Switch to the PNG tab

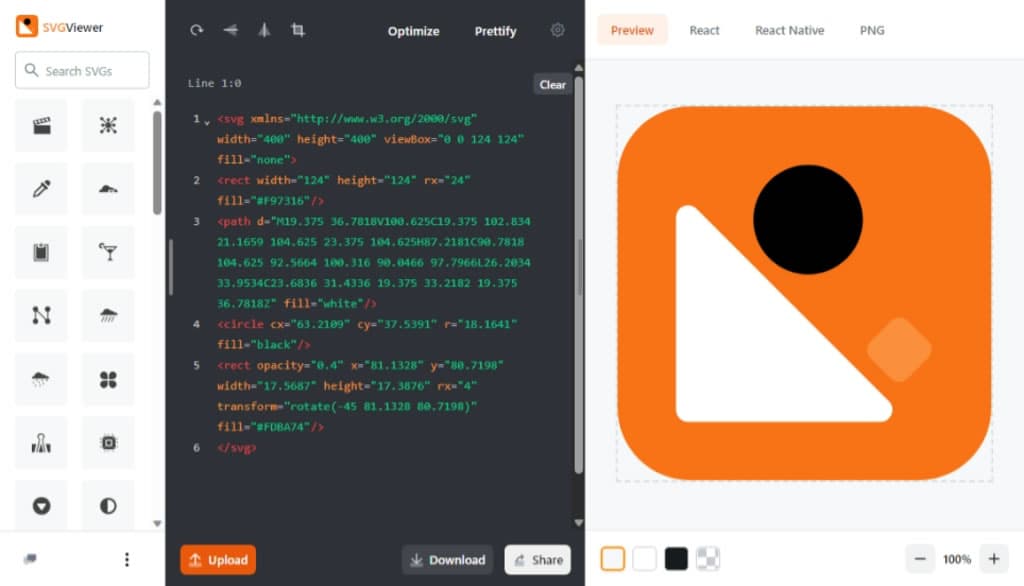click(872, 30)
